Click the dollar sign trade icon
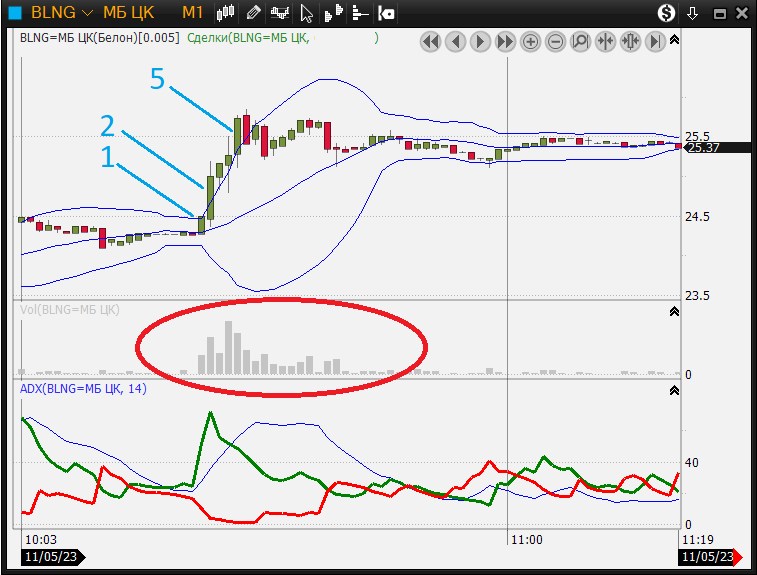This screenshot has width=757, height=575. [x=666, y=13]
